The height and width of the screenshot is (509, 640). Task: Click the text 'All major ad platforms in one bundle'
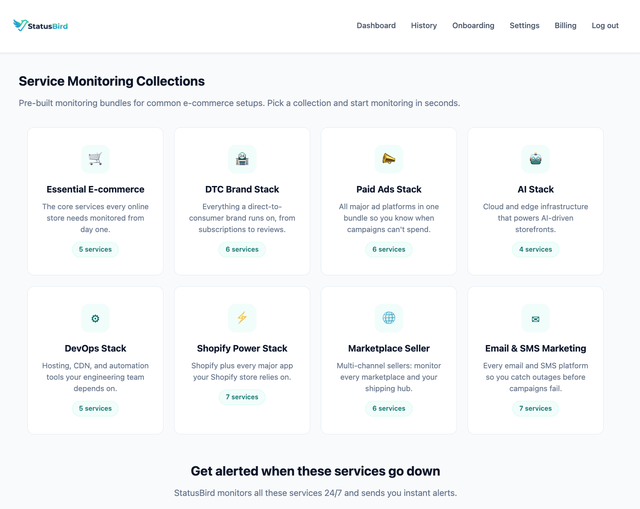(x=389, y=218)
